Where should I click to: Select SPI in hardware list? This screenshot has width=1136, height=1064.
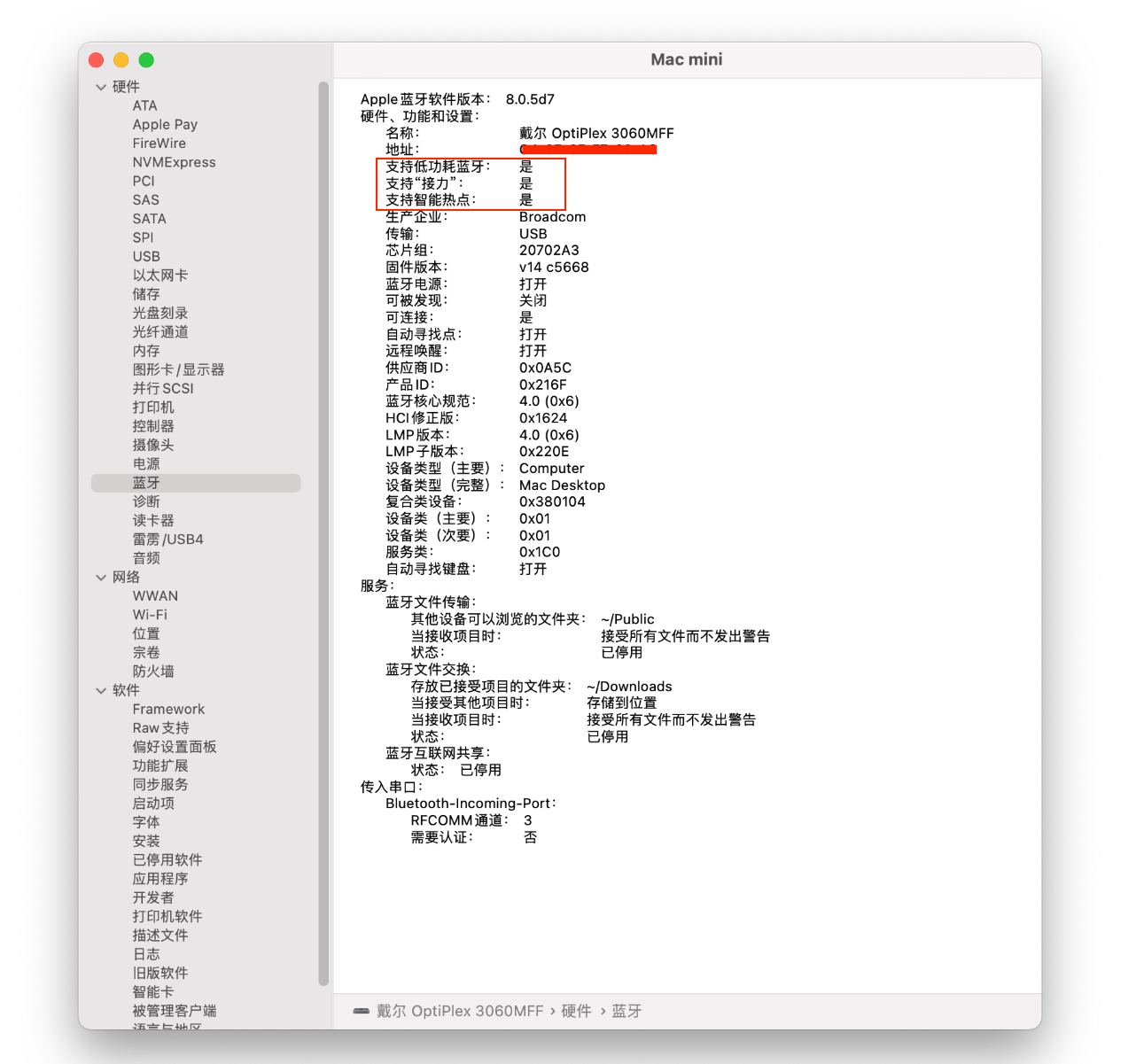click(x=143, y=237)
